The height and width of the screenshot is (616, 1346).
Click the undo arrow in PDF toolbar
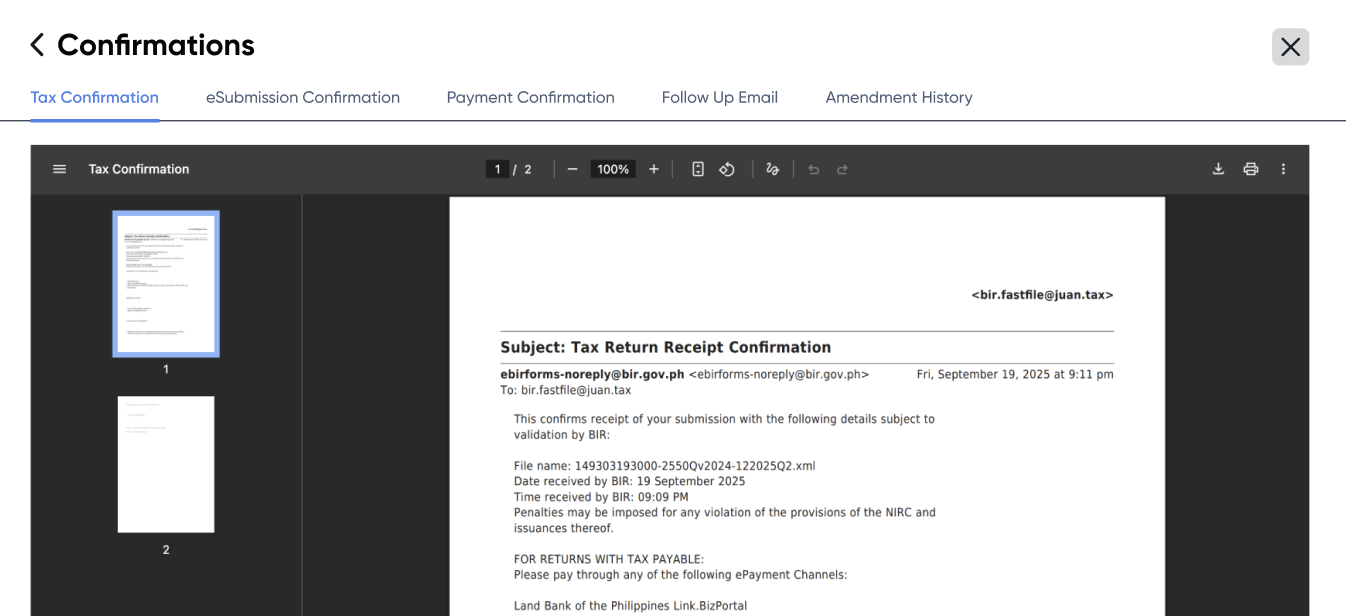pyautogui.click(x=813, y=170)
